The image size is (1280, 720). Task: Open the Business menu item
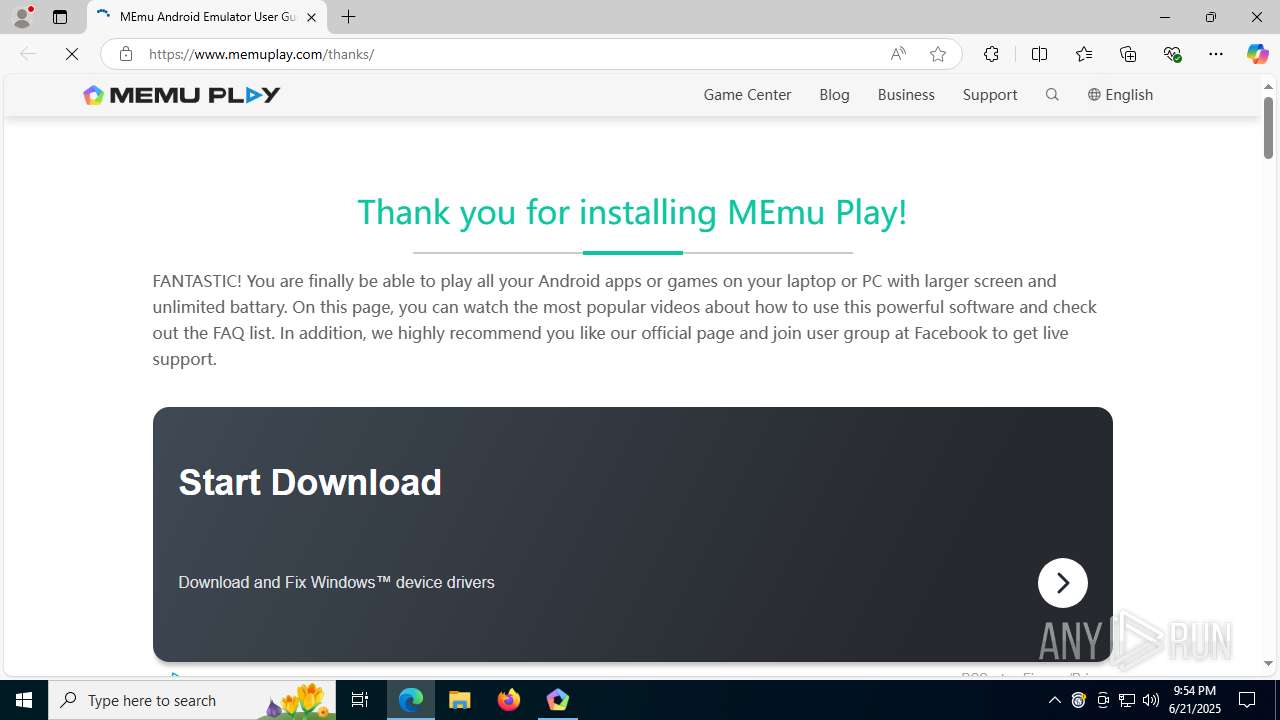point(906,95)
